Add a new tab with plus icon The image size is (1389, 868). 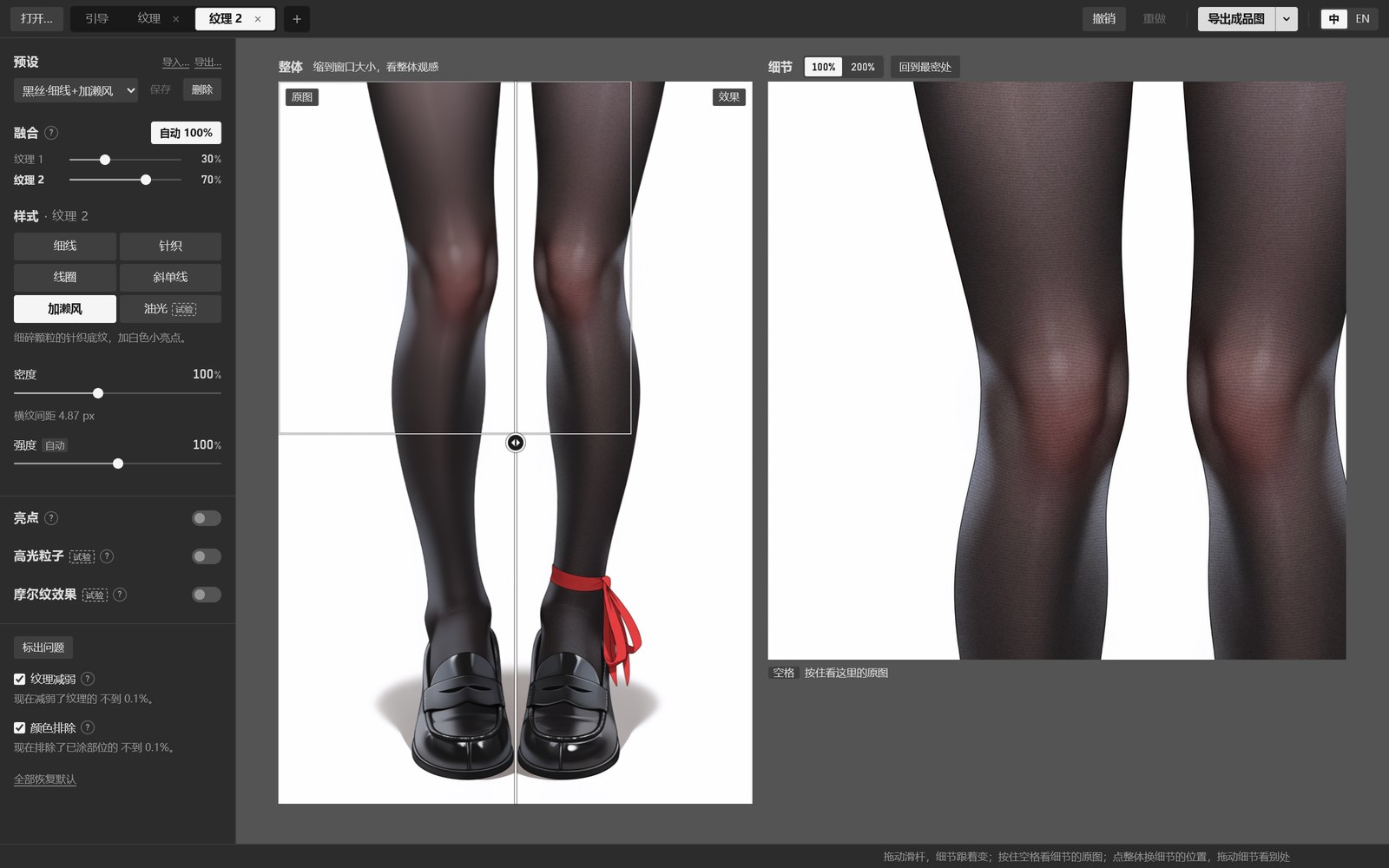pyautogui.click(x=296, y=19)
